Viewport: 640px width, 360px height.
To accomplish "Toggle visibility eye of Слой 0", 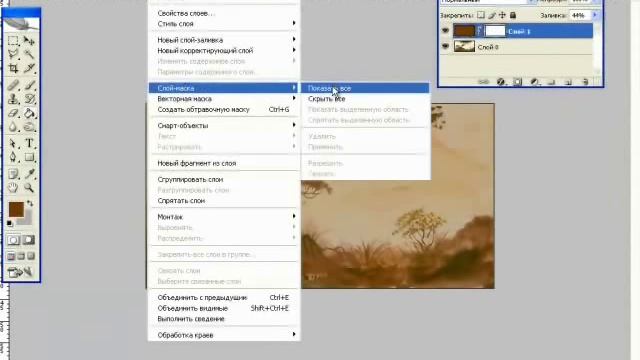I will [445, 47].
